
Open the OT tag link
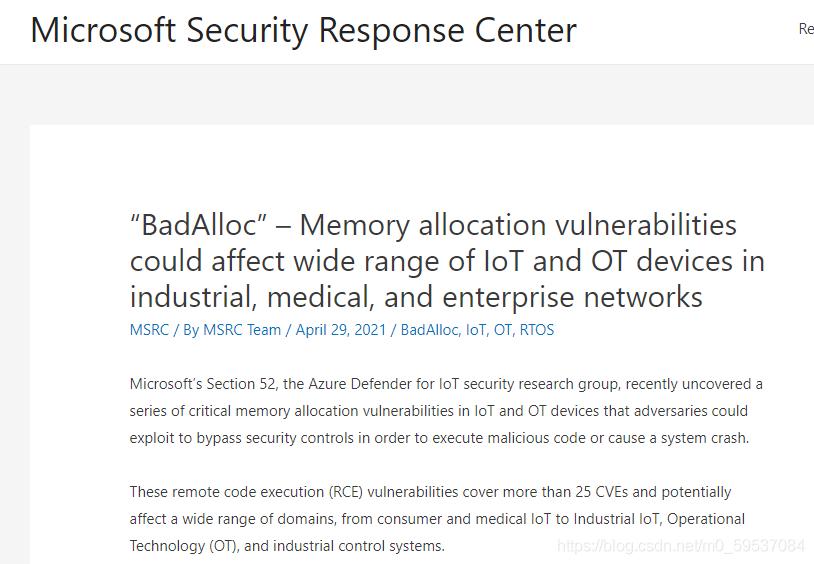[x=503, y=330]
